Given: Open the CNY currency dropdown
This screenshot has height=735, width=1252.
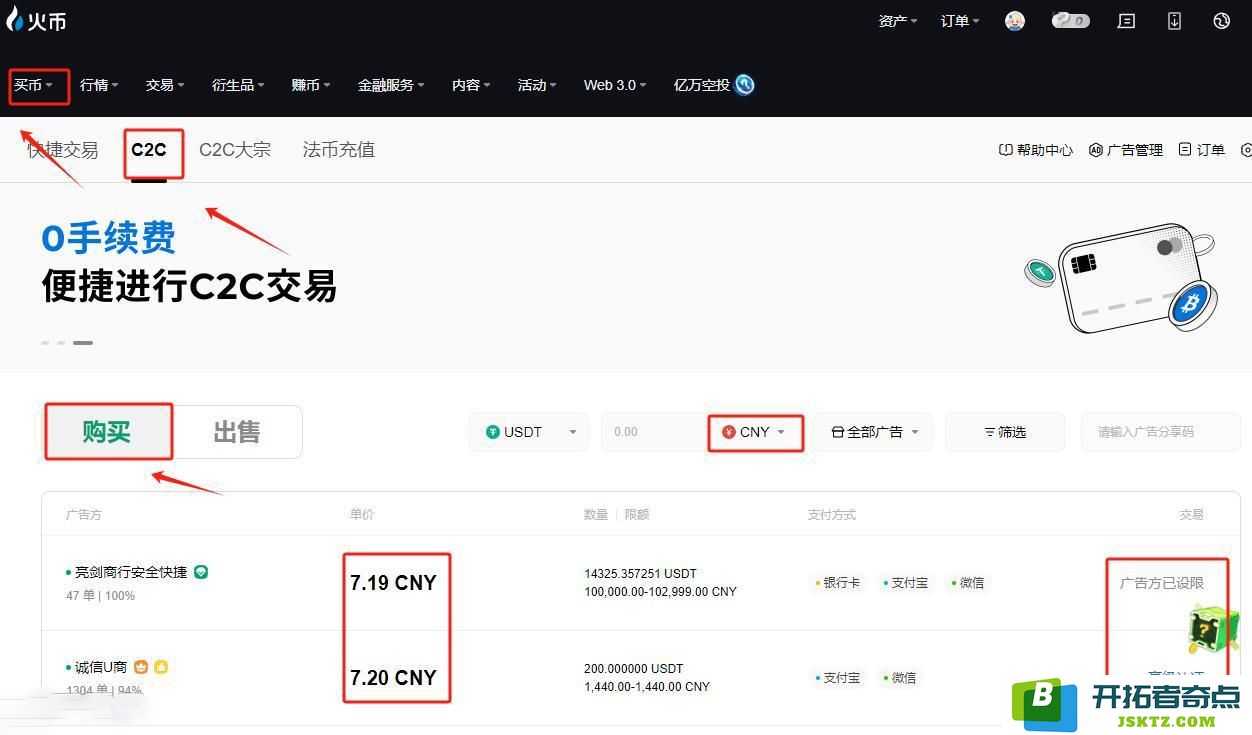Looking at the screenshot, I should (756, 432).
